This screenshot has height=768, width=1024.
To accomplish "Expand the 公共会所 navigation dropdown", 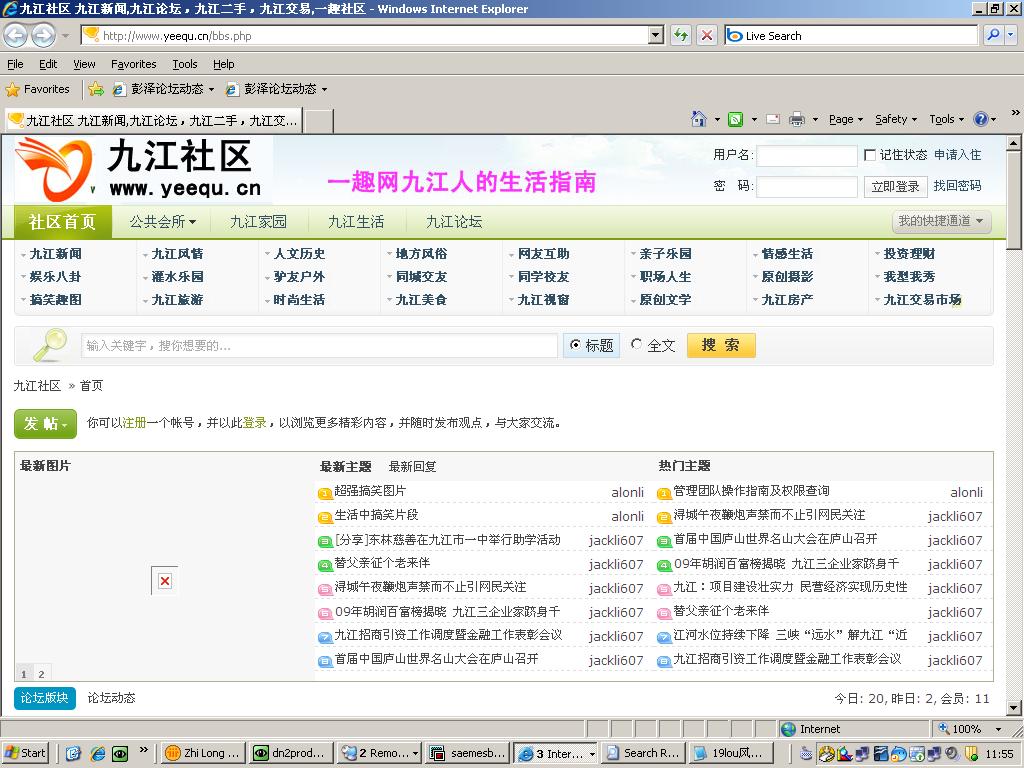I will pos(162,222).
